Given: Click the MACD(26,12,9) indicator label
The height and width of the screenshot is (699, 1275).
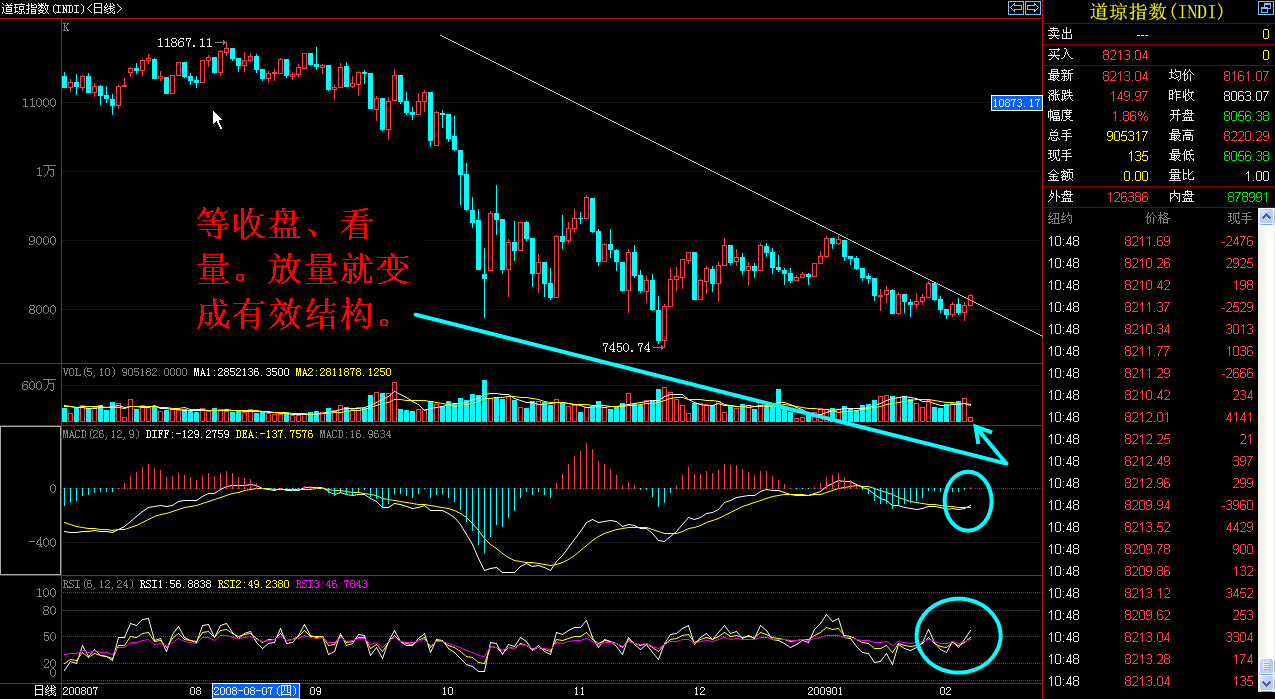Looking at the screenshot, I should point(101,435).
